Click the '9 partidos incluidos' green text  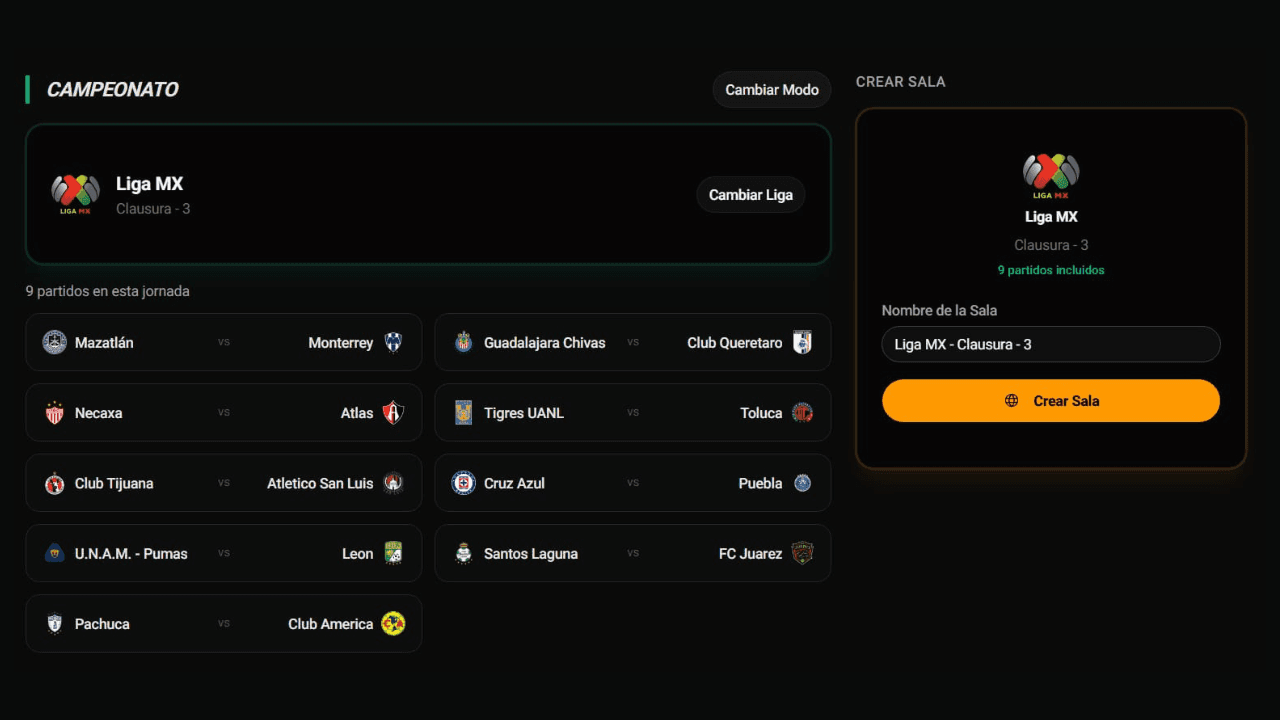point(1051,270)
